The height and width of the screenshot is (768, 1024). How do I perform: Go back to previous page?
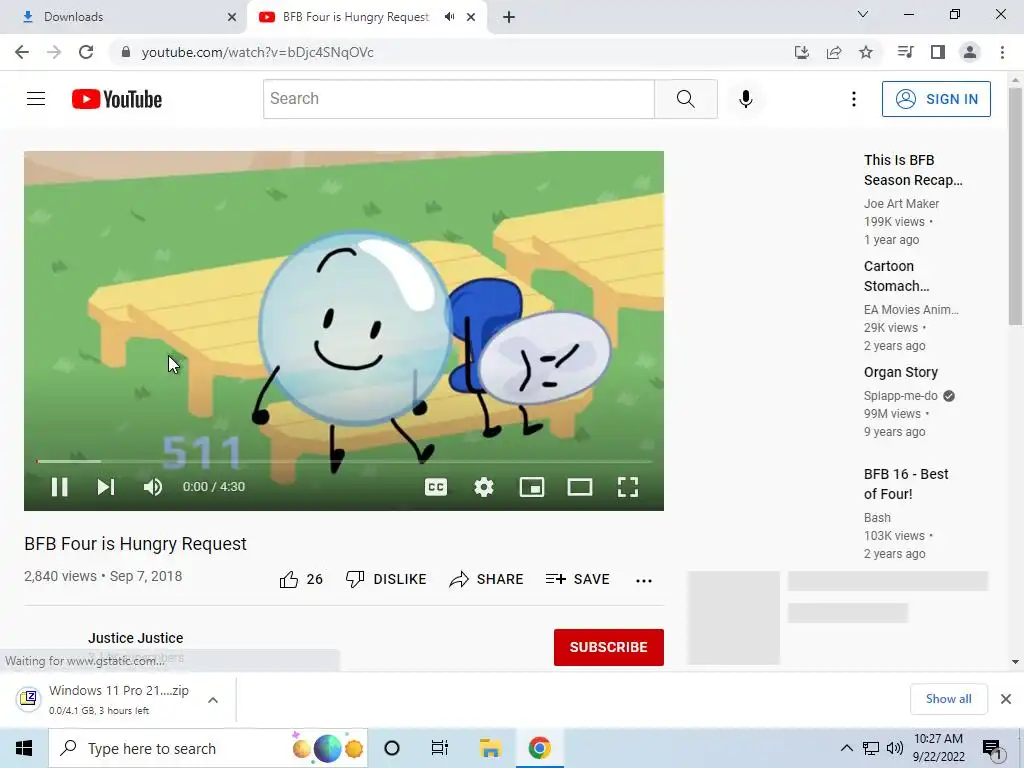pyautogui.click(x=22, y=52)
